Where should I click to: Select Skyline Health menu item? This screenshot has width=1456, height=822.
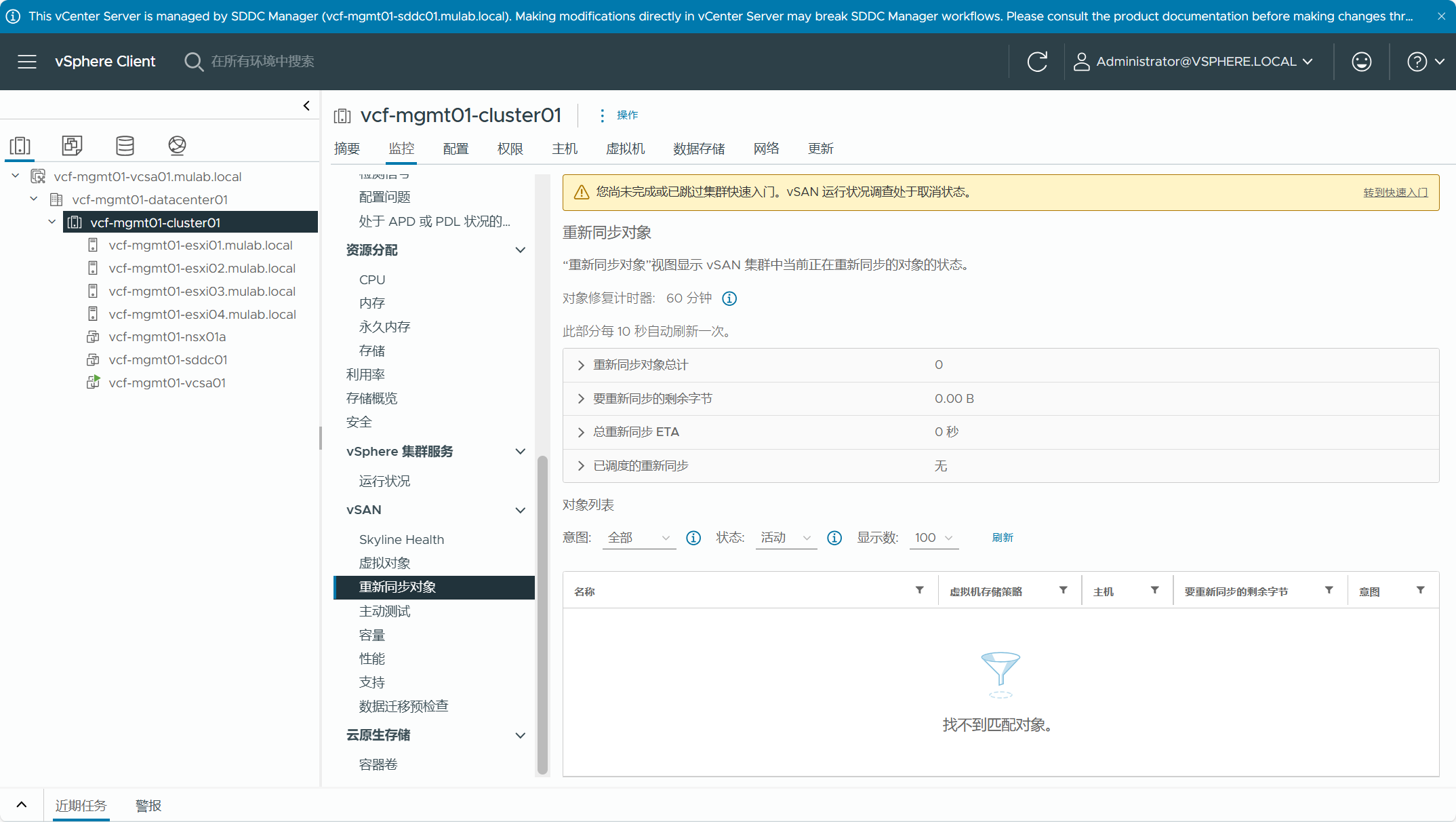click(401, 539)
